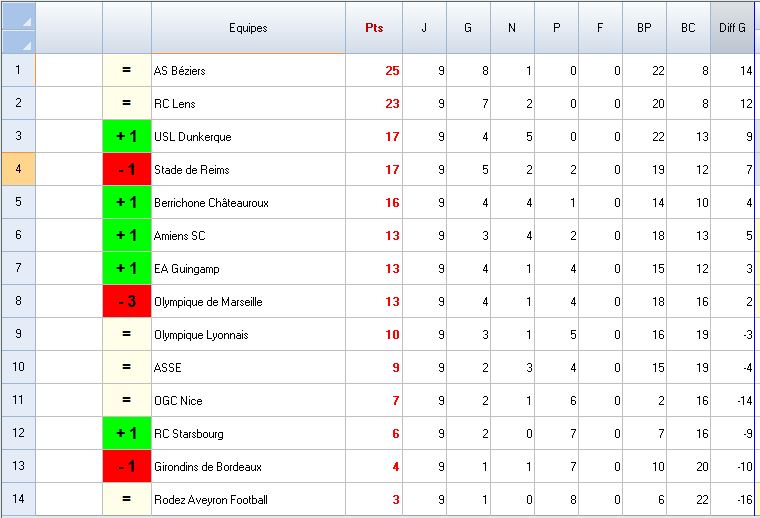Click the equals indicator for AS Béziers
Image resolution: width=760 pixels, height=518 pixels.
(x=126, y=71)
